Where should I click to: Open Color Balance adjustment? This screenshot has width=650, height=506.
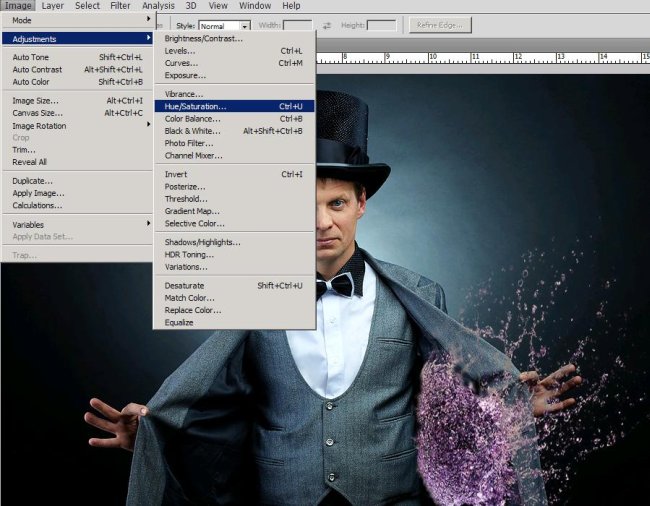234,119
